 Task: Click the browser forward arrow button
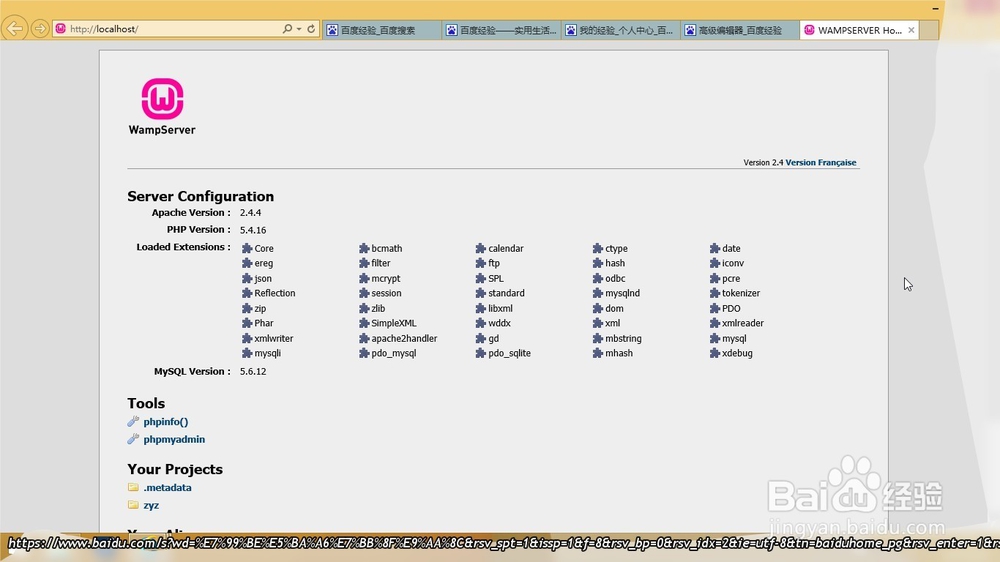(x=40, y=29)
